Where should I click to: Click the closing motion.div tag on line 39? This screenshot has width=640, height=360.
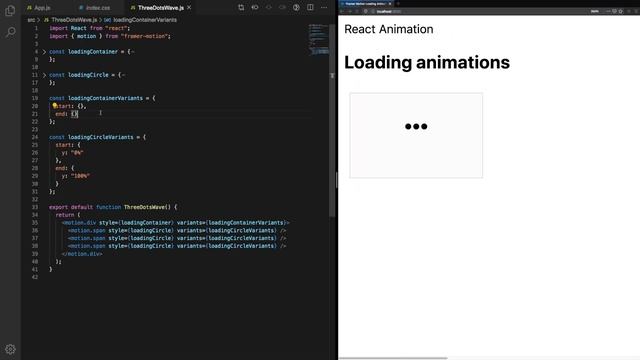coord(82,254)
